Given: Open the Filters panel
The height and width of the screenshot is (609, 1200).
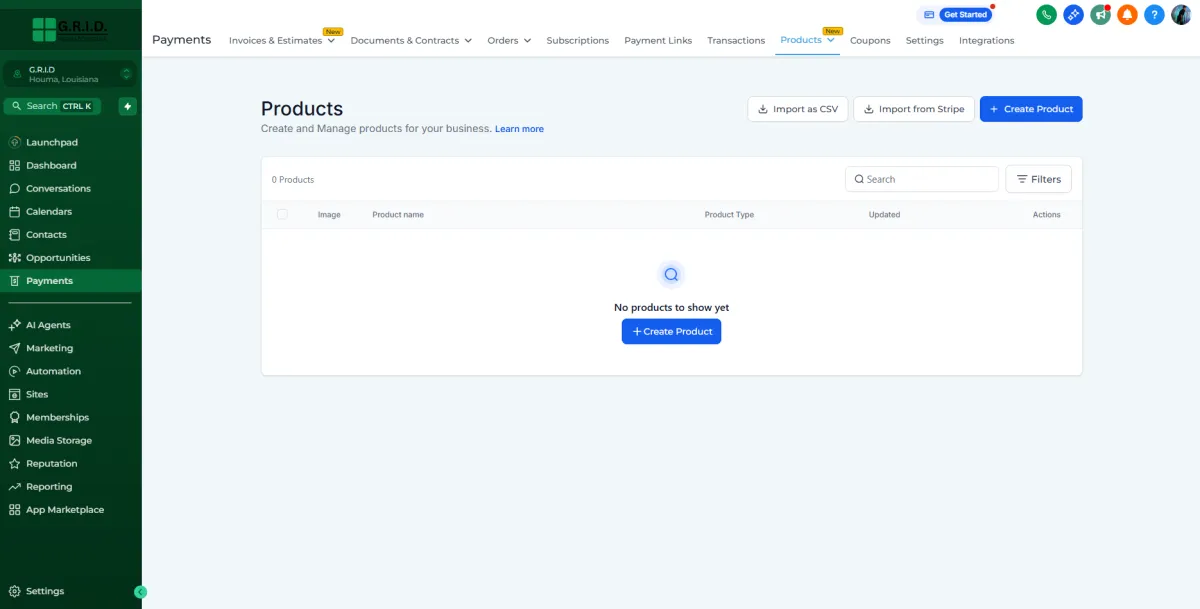Looking at the screenshot, I should 1038,179.
